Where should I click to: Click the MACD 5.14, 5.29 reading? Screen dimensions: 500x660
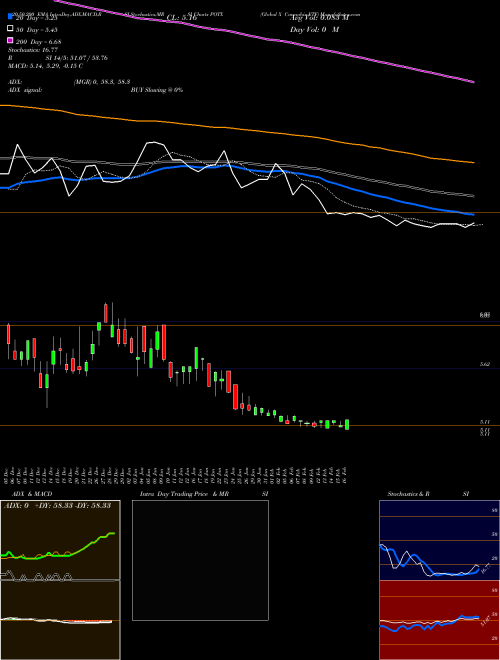[x=45, y=66]
